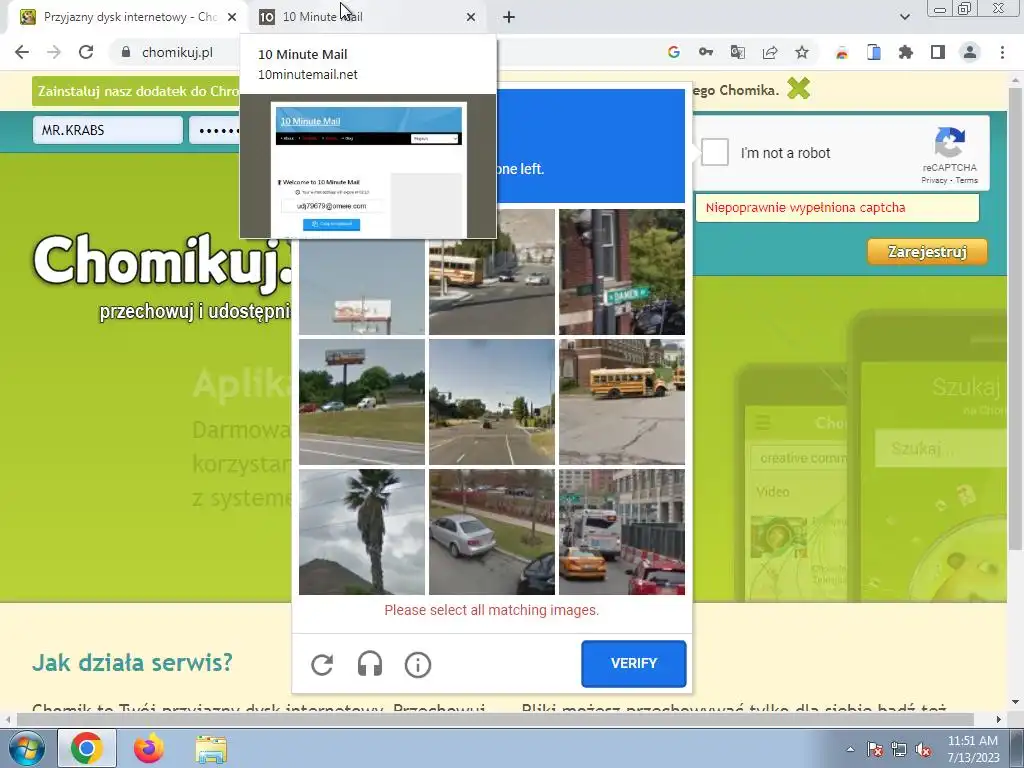Reload the captcha challenge

click(x=322, y=665)
